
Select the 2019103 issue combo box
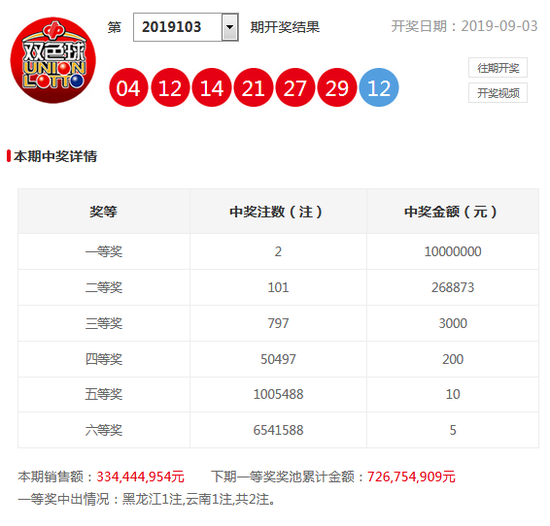coord(186,27)
